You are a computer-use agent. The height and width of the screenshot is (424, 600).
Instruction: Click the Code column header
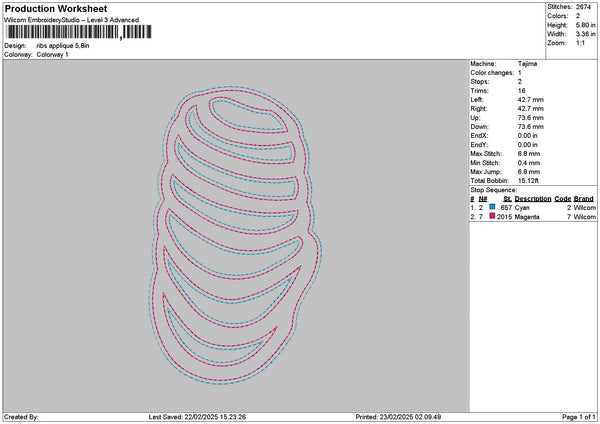pyautogui.click(x=562, y=198)
